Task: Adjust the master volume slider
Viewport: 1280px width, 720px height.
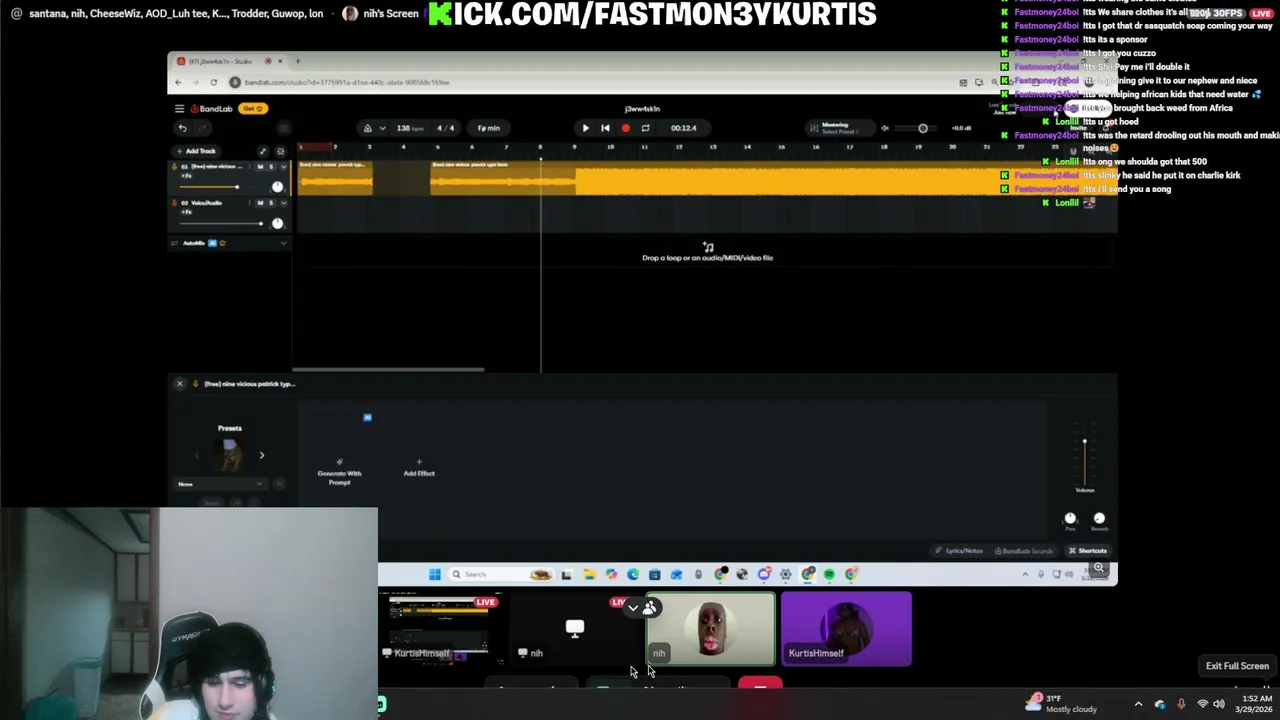Action: click(x=922, y=128)
